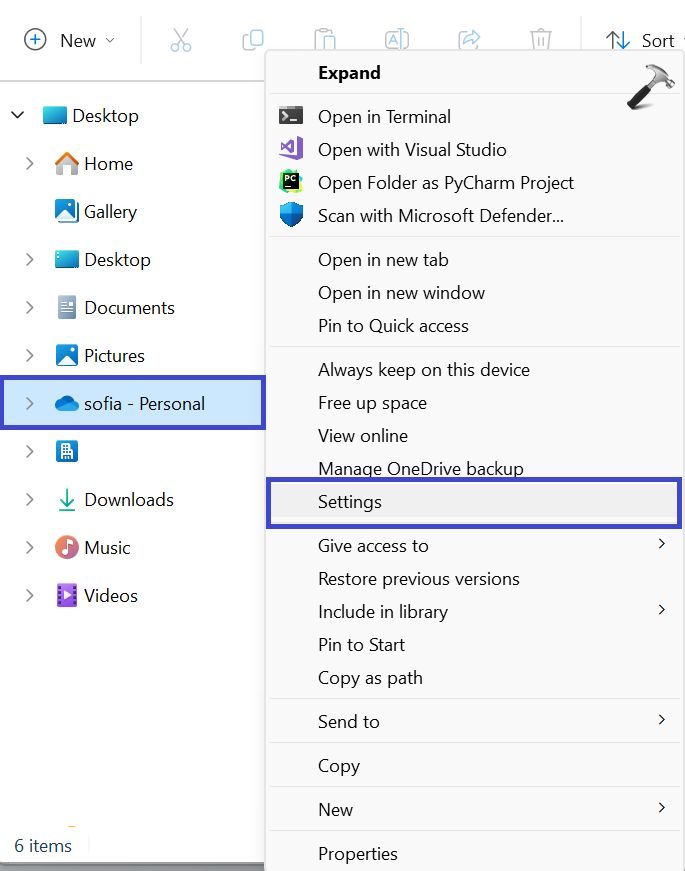This screenshot has width=685, height=871.
Task: Click the Share icon in toolbar
Action: pos(469,40)
